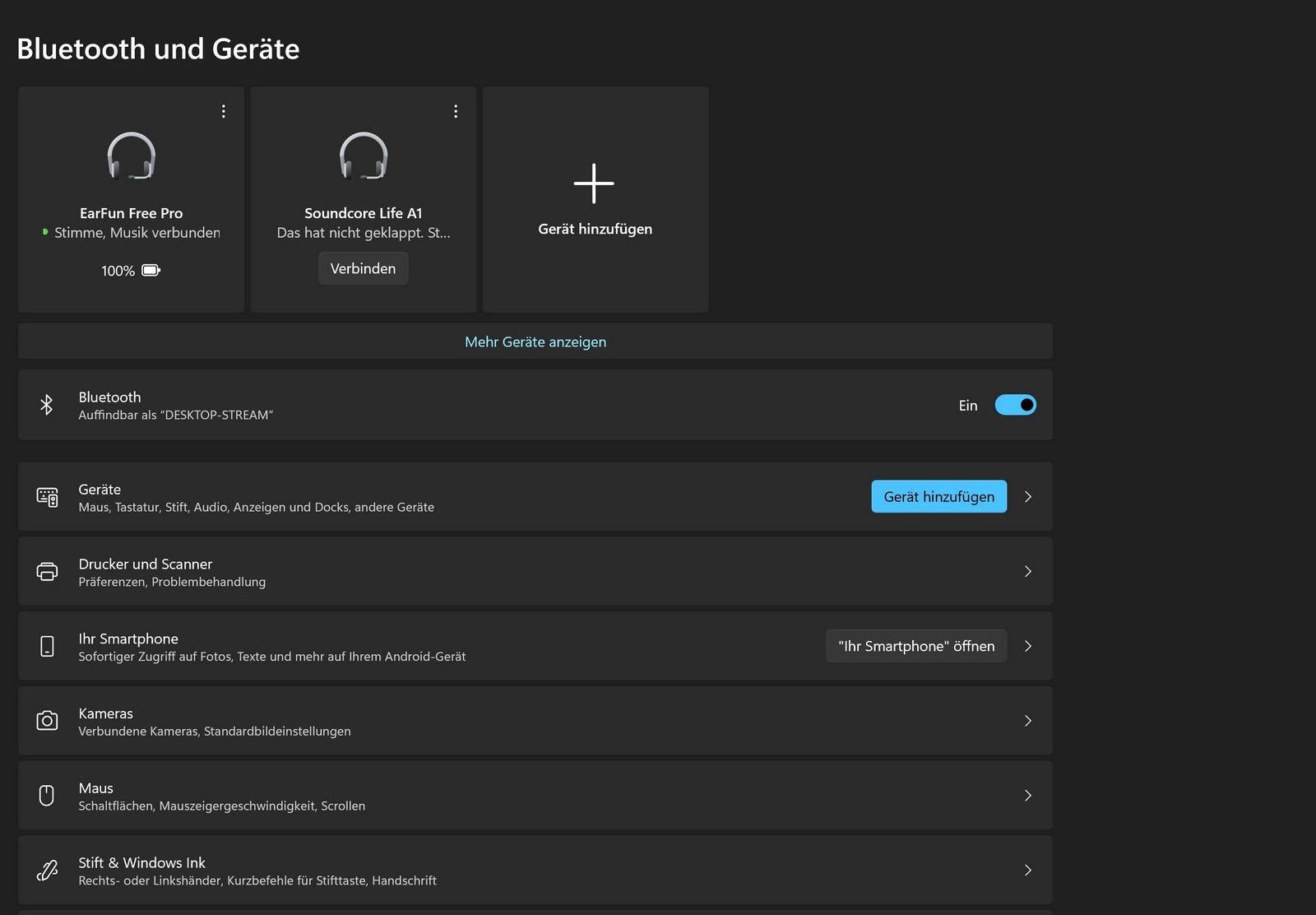
Task: Click the Bluetooth row title
Action: (109, 397)
